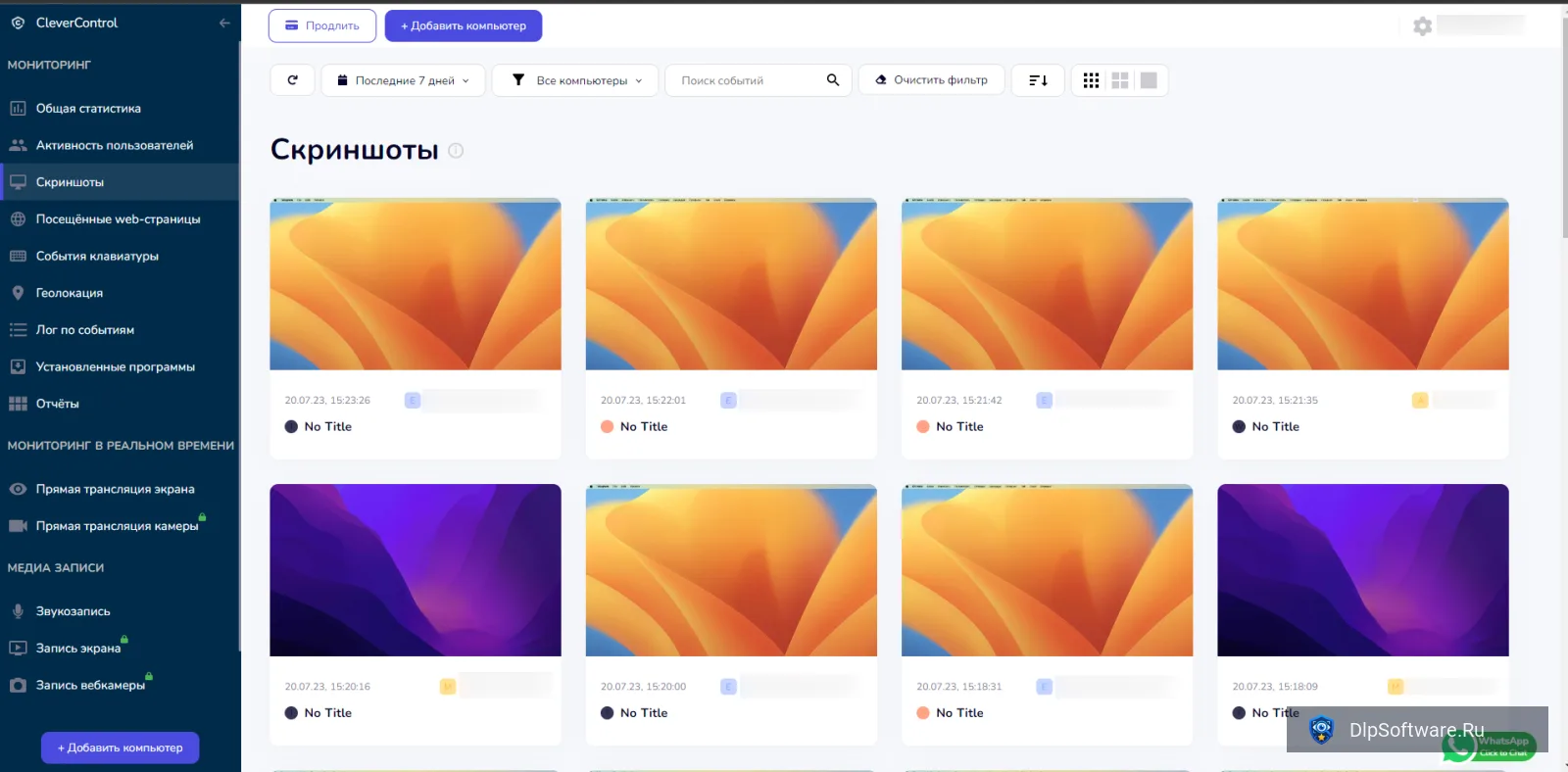Click the page vertical scrollbar

1564,127
